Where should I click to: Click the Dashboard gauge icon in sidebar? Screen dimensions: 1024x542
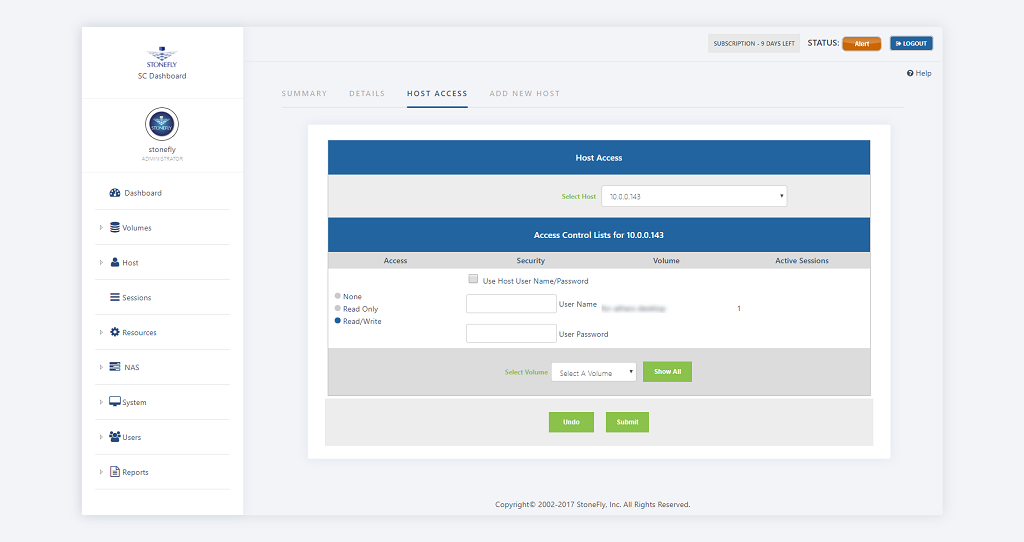[115, 193]
